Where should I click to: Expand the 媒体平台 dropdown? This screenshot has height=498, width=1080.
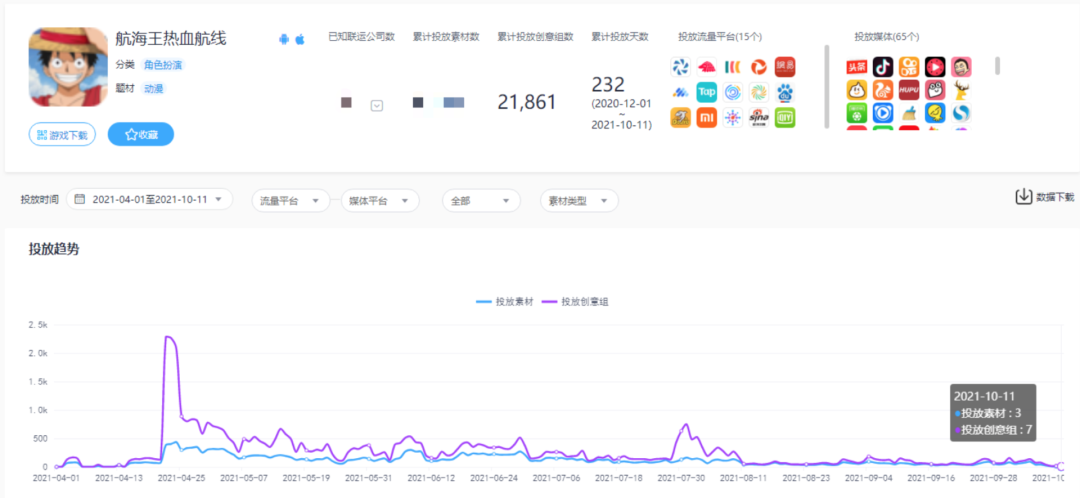click(x=380, y=200)
